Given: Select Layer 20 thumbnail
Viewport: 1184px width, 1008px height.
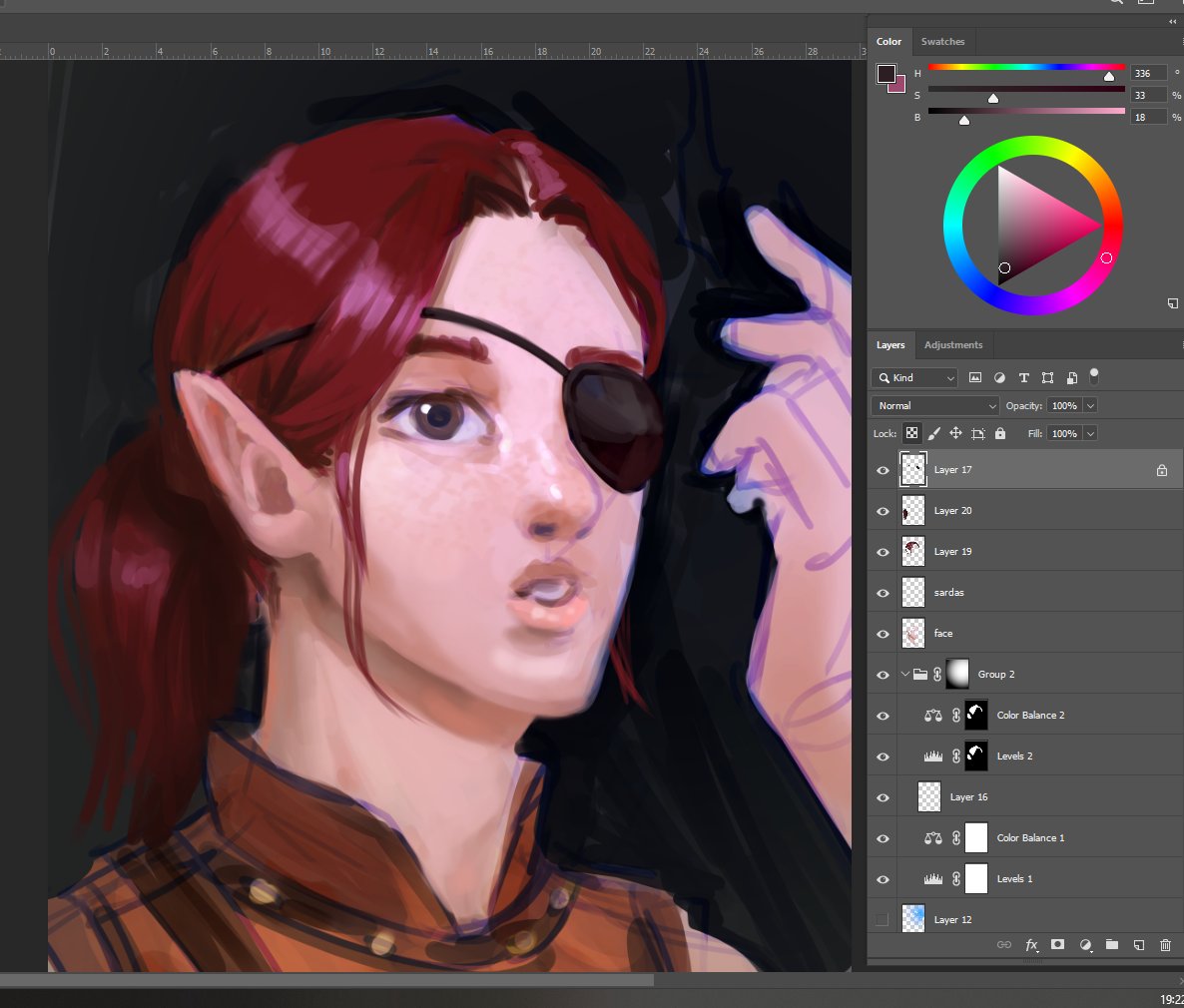Looking at the screenshot, I should (x=912, y=510).
